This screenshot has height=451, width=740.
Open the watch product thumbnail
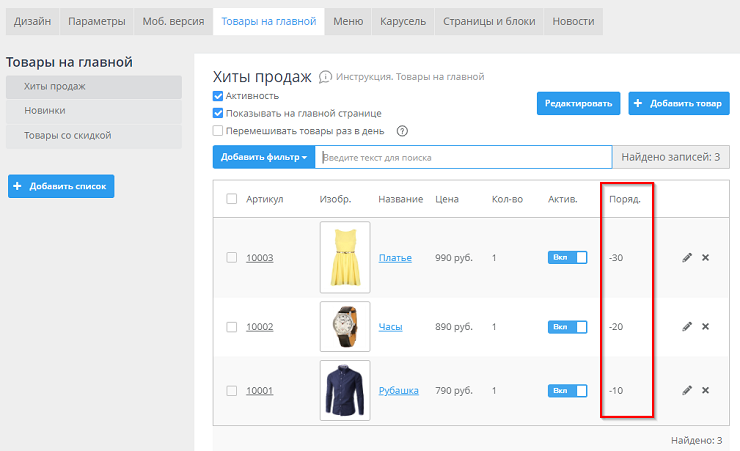[x=345, y=327]
